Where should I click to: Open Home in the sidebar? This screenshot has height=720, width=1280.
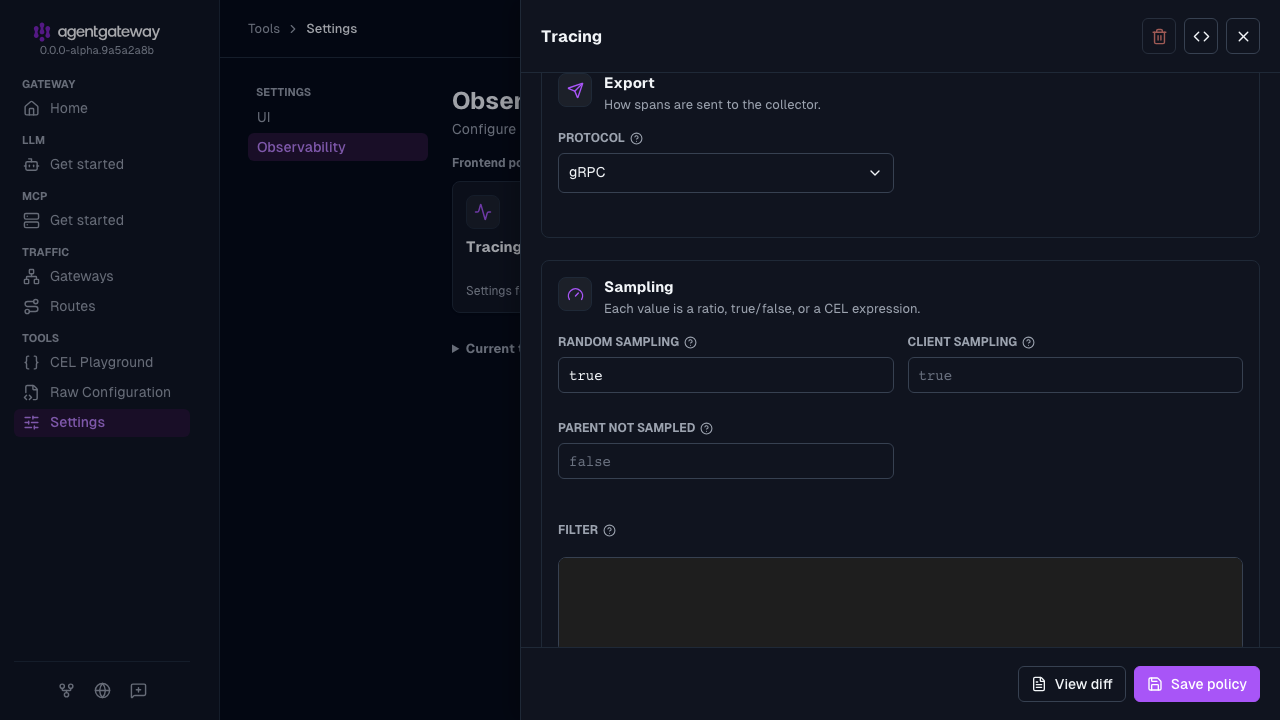tap(102, 108)
